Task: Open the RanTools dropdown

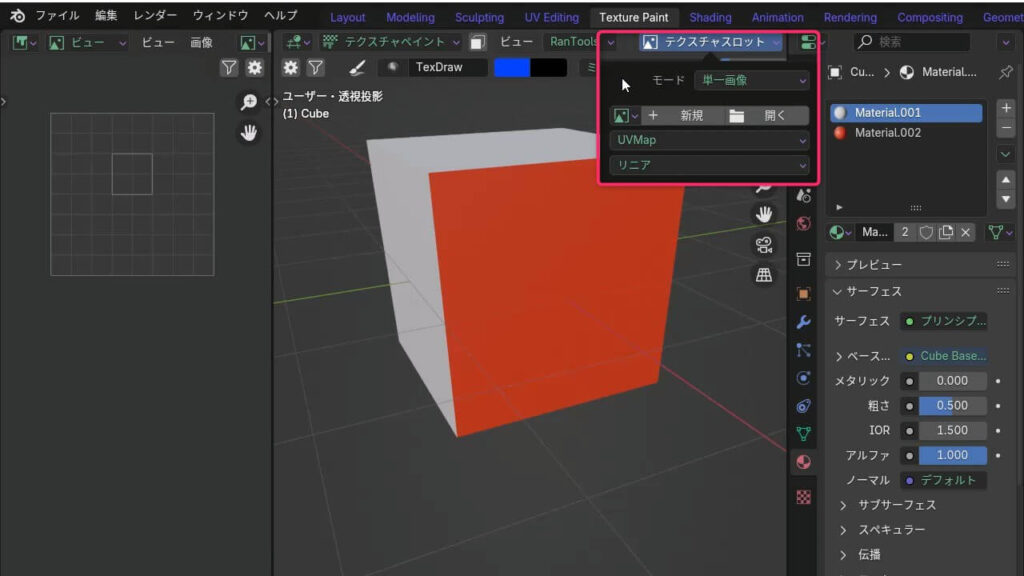Action: coord(581,42)
